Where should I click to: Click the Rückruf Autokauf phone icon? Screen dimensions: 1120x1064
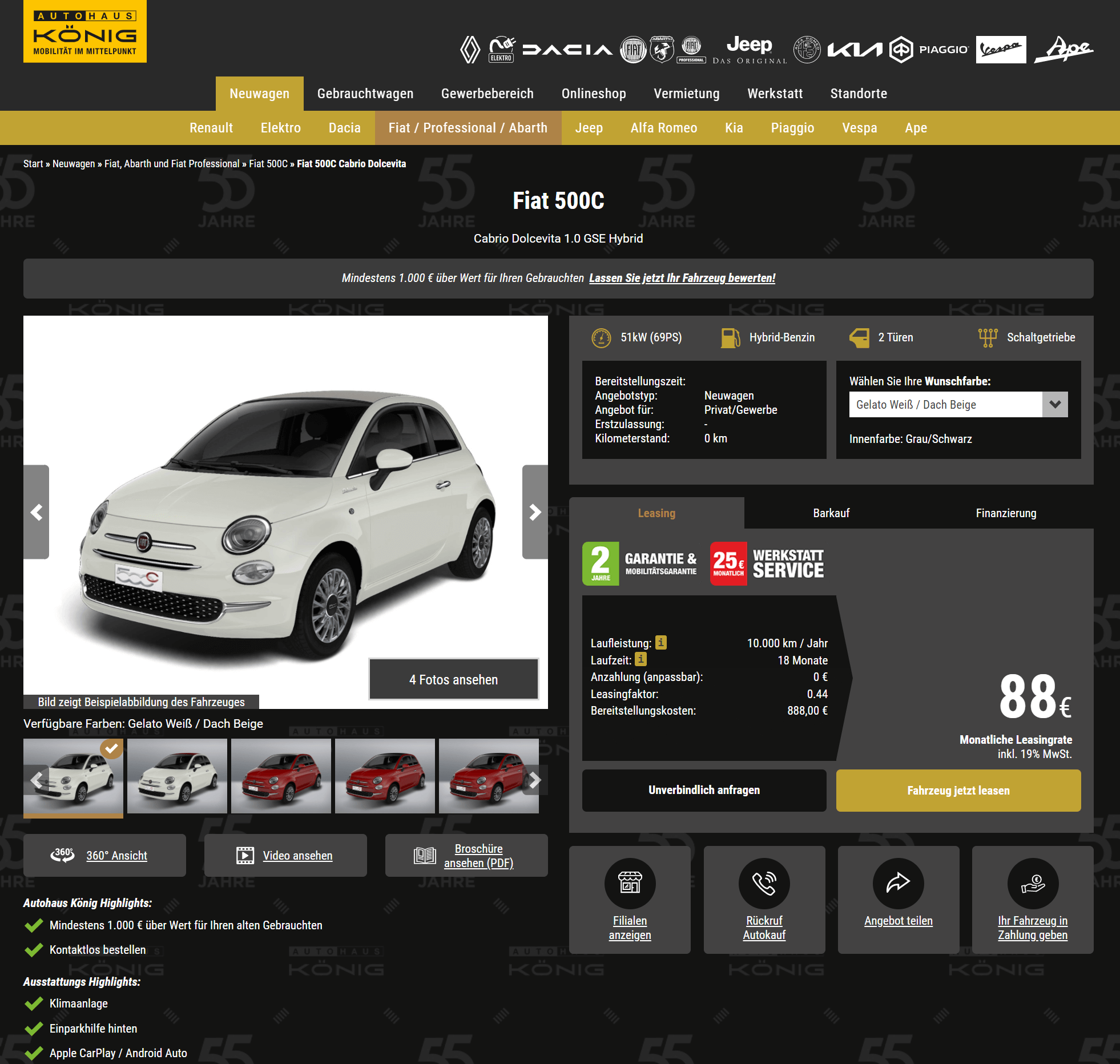tap(764, 883)
